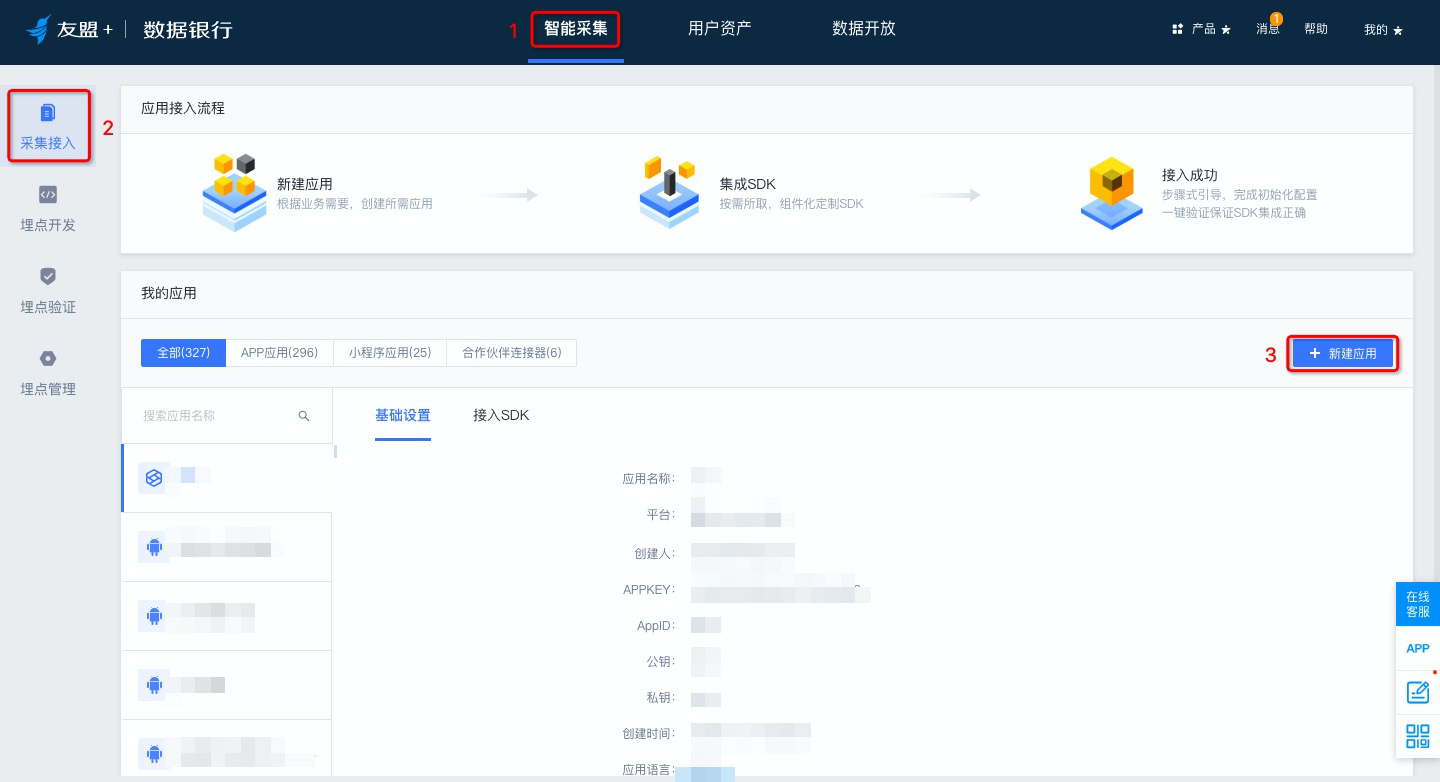Click the 创建时间 label
1440x782 pixels.
(649, 733)
